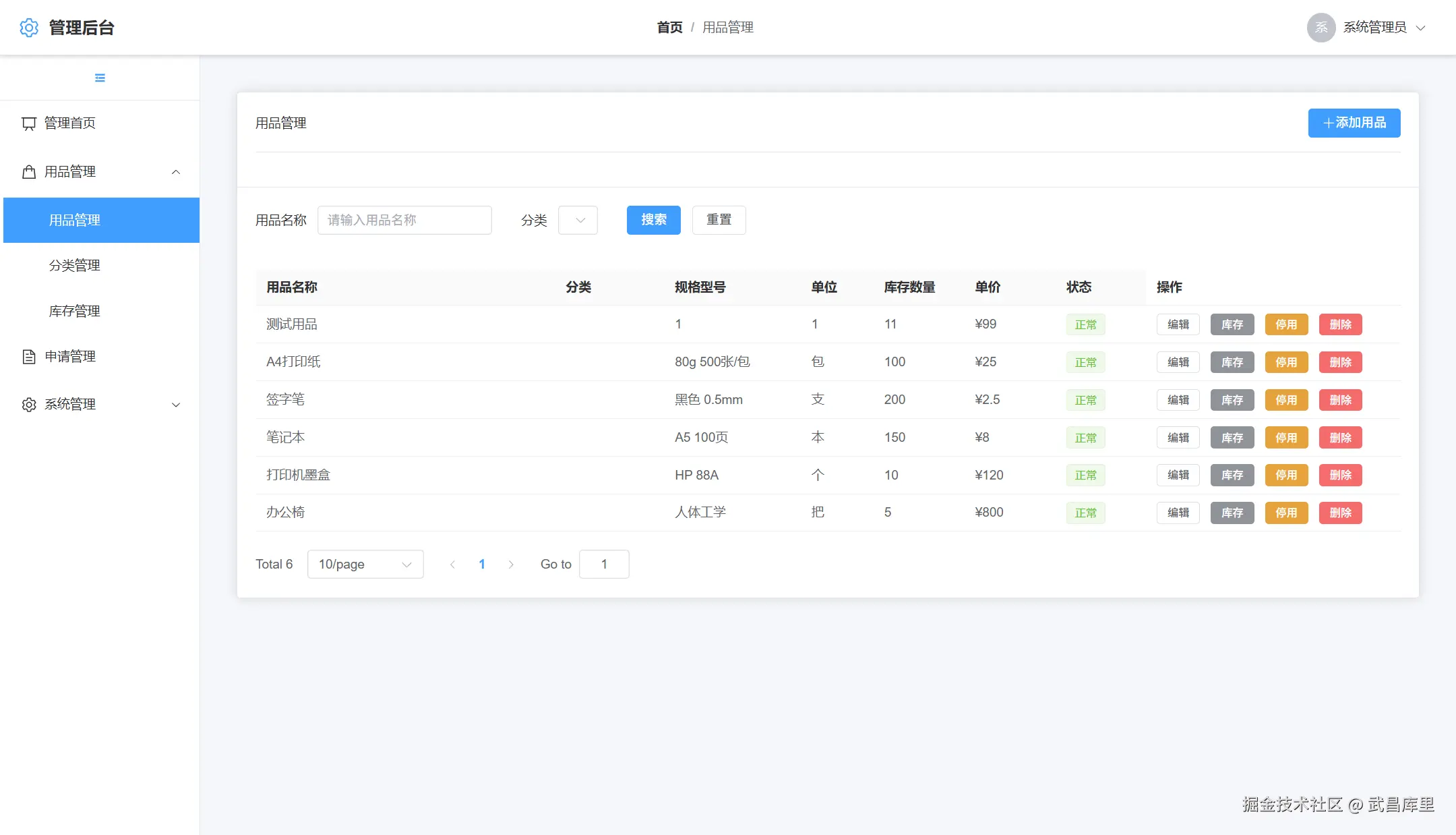Screen dimensions: 1456x835
Task: Open the 10/page page size dropdown
Action: click(365, 565)
